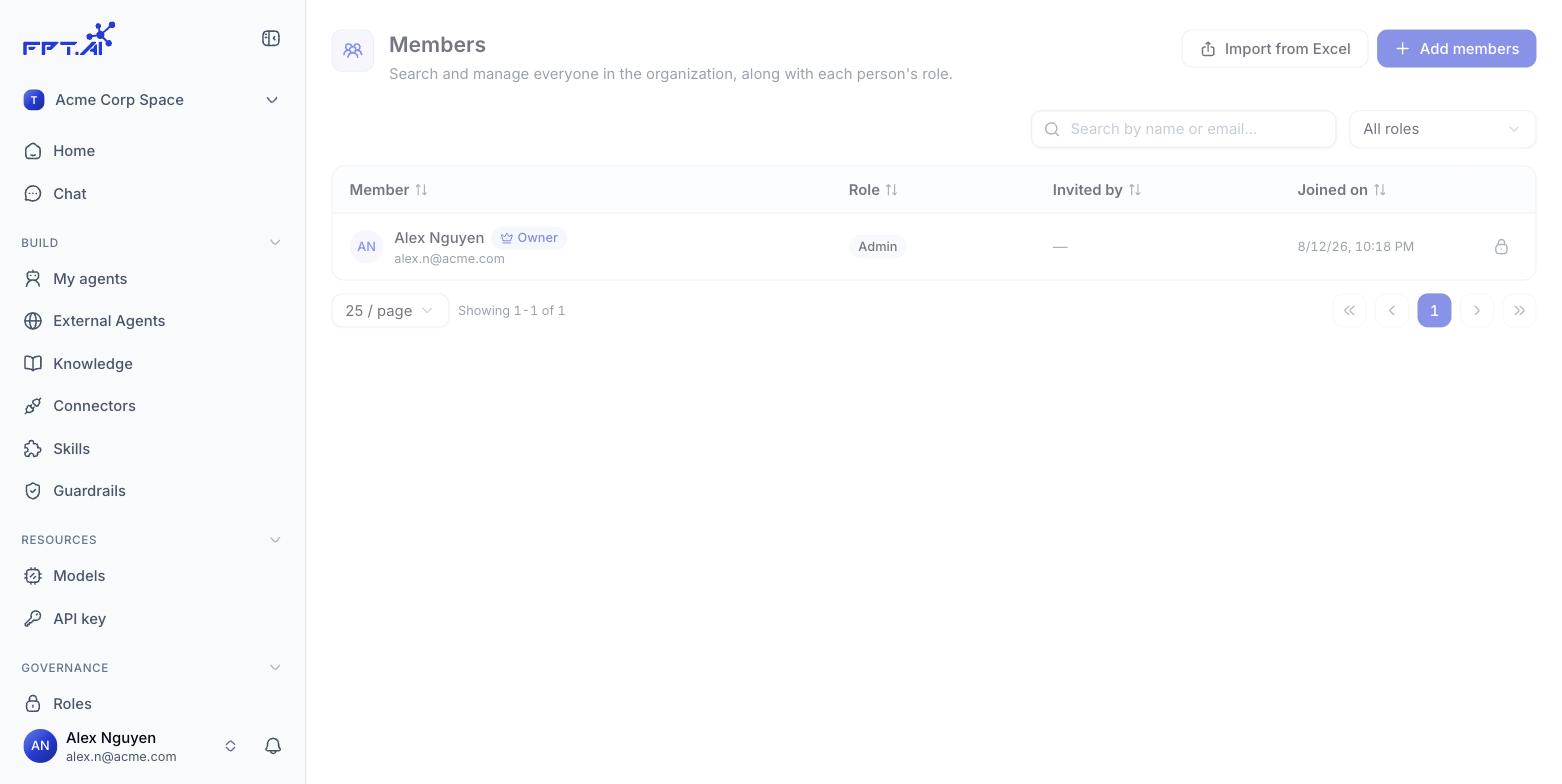Click the lock icon in Alex Nguyen row
The height and width of the screenshot is (784, 1562).
pyautogui.click(x=1501, y=246)
